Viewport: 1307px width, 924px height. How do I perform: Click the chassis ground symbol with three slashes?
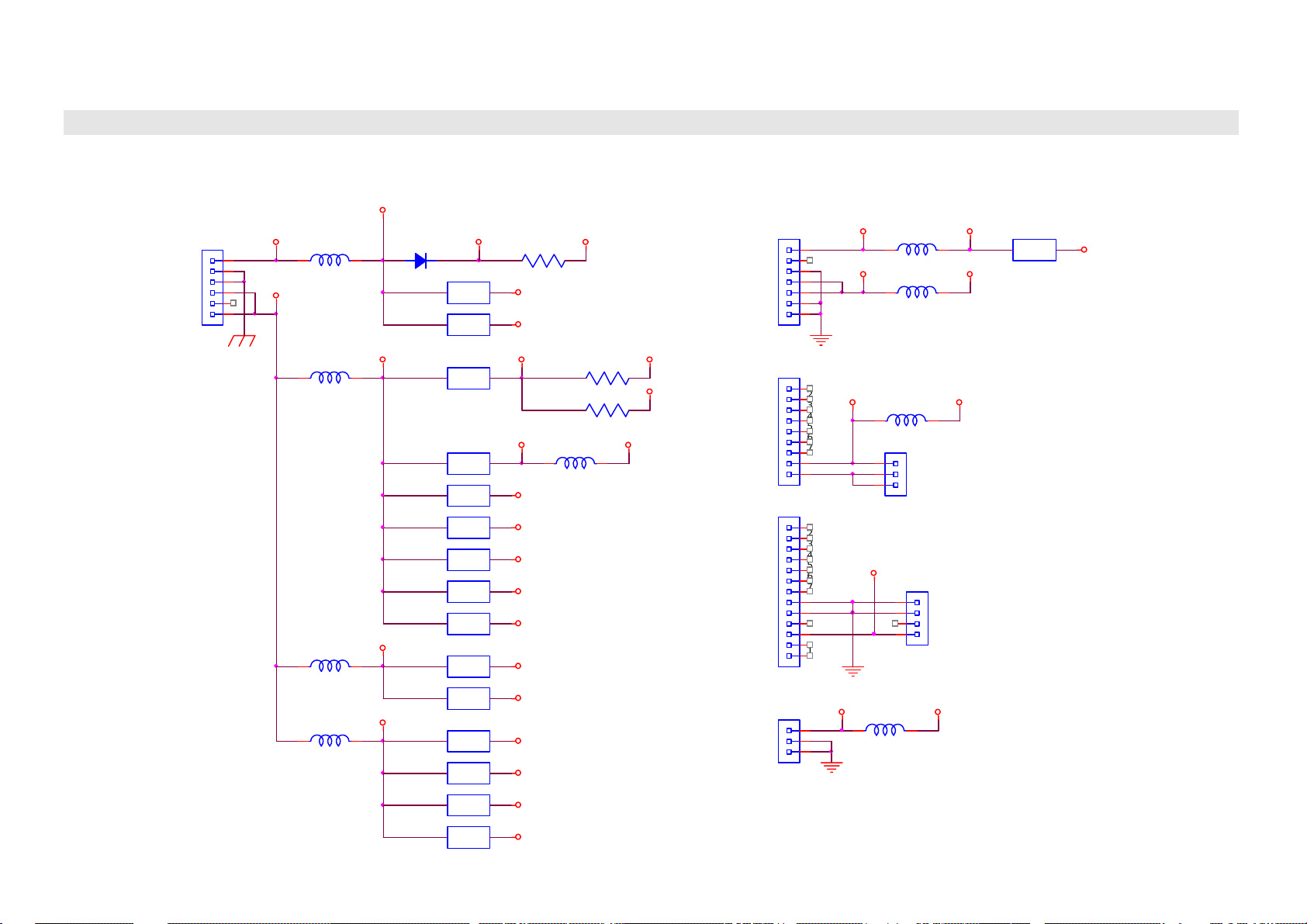242,341
